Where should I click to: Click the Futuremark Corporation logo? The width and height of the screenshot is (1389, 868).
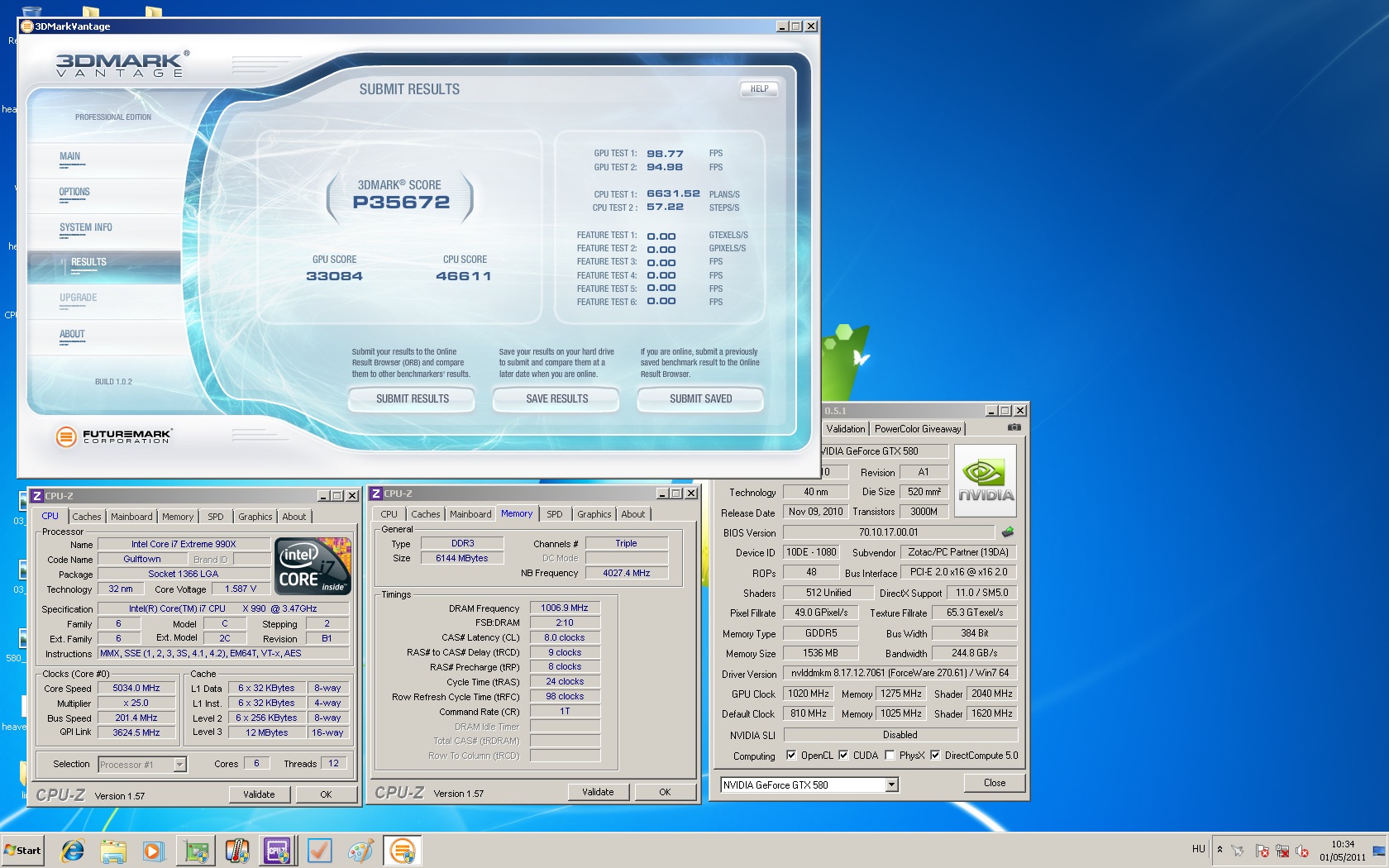tap(113, 436)
